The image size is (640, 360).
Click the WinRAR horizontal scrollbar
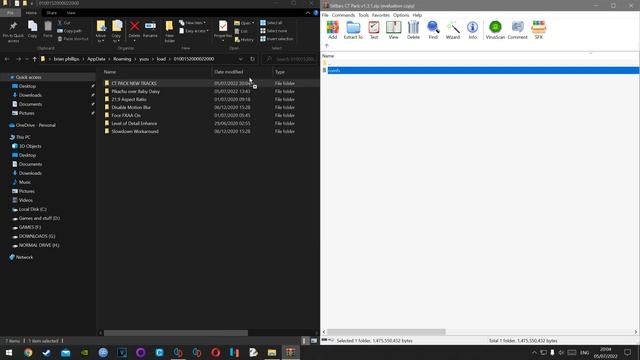[x=386, y=332]
